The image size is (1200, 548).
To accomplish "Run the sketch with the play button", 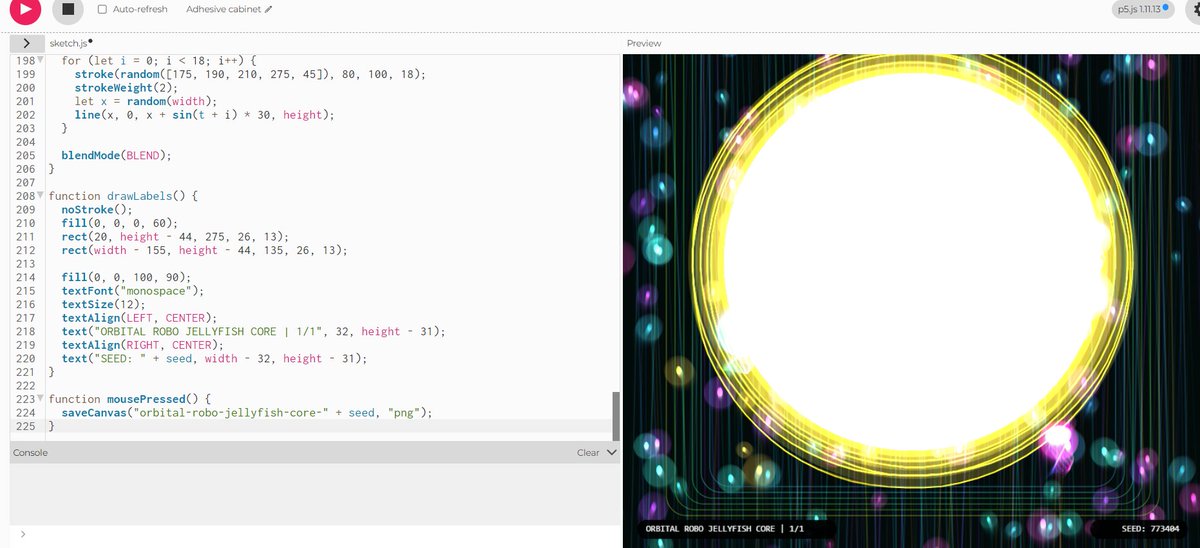I will 24,9.
